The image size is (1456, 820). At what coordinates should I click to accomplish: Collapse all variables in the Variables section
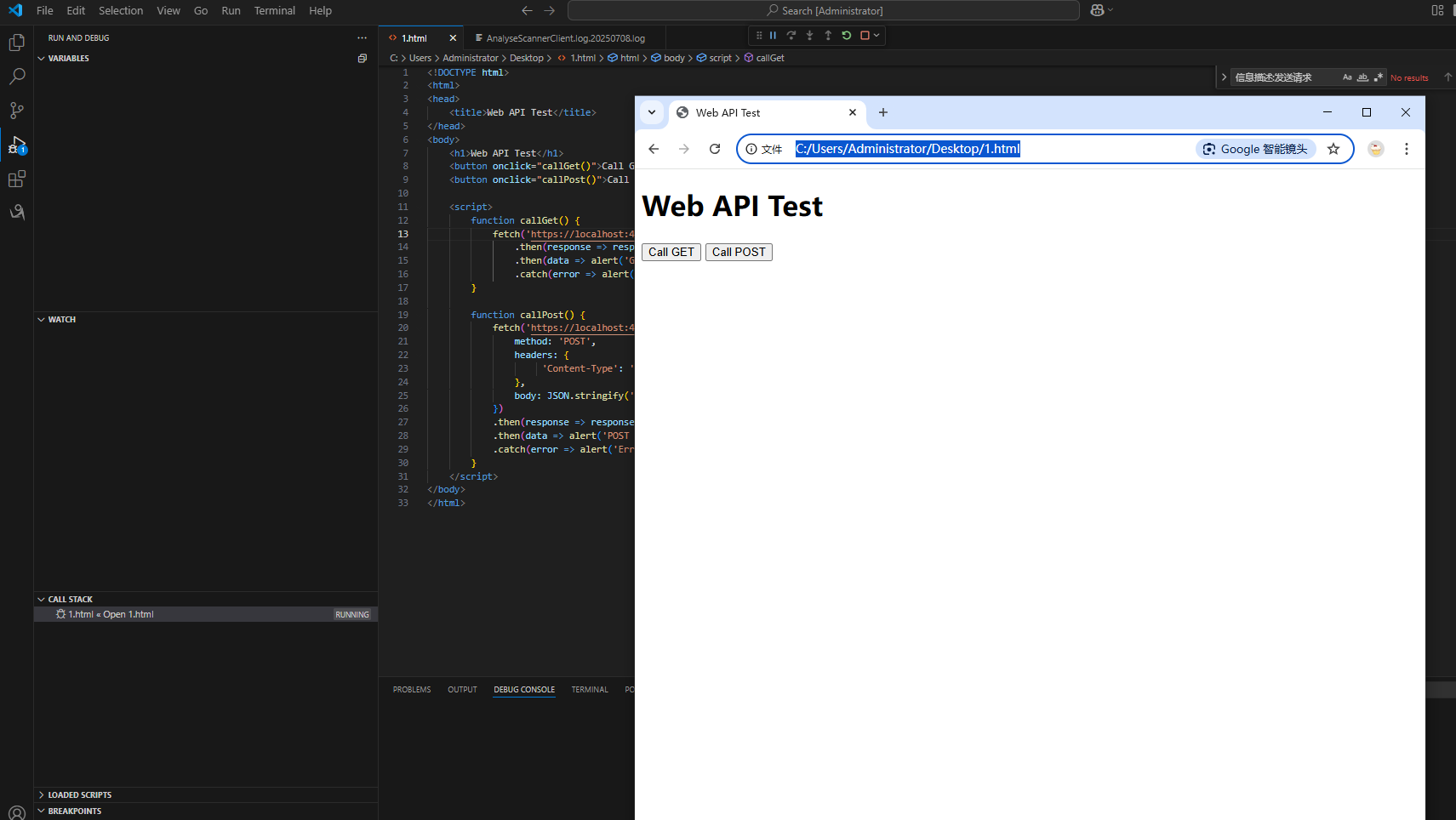362,59
